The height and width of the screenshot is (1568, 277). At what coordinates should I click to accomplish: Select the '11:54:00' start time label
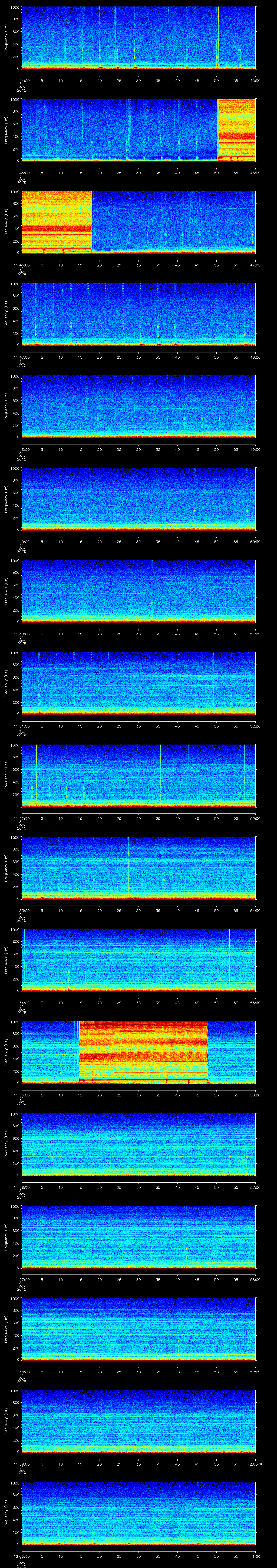[x=21, y=1003]
